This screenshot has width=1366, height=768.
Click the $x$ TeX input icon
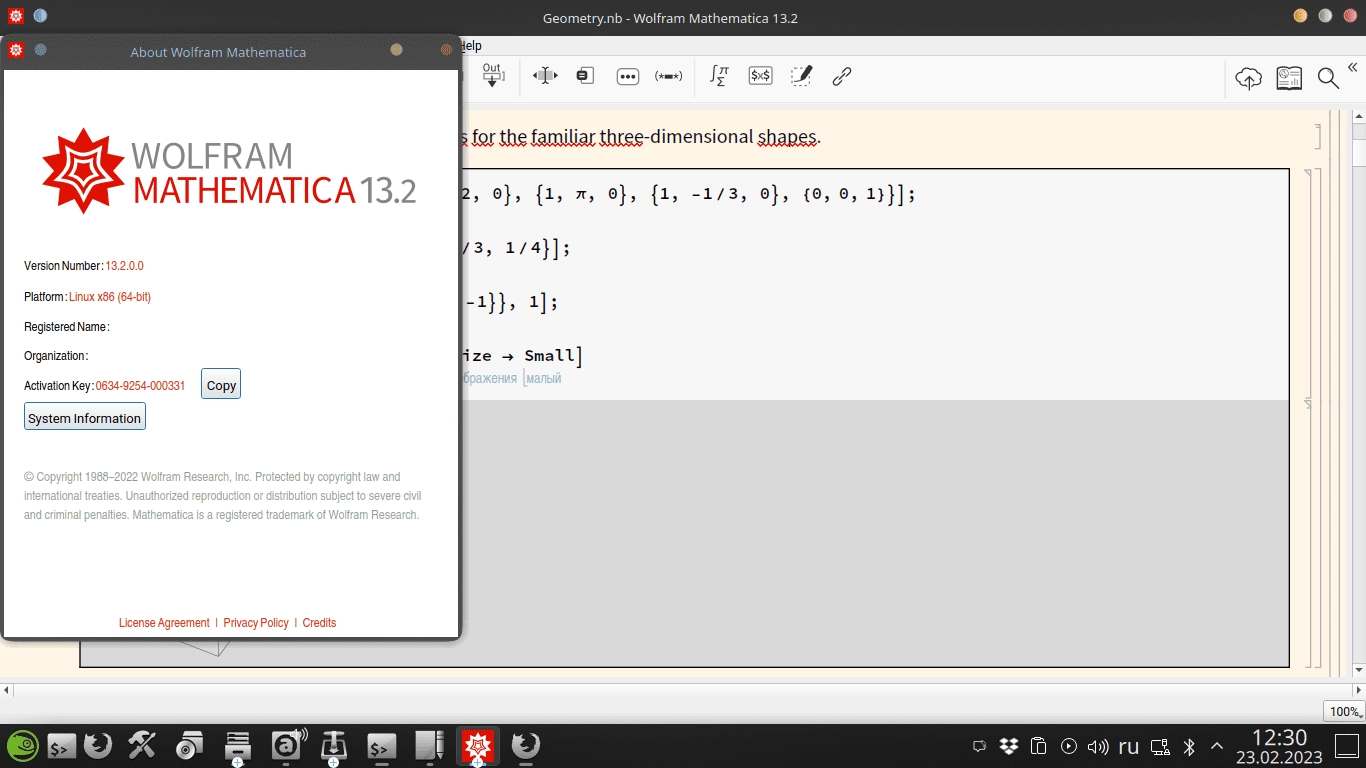761,76
